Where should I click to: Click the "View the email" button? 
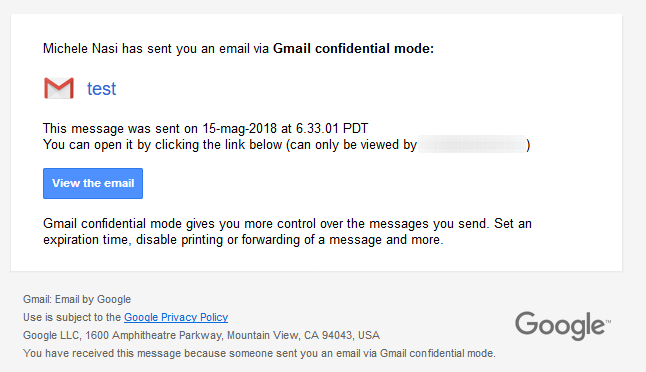pyautogui.click(x=93, y=183)
